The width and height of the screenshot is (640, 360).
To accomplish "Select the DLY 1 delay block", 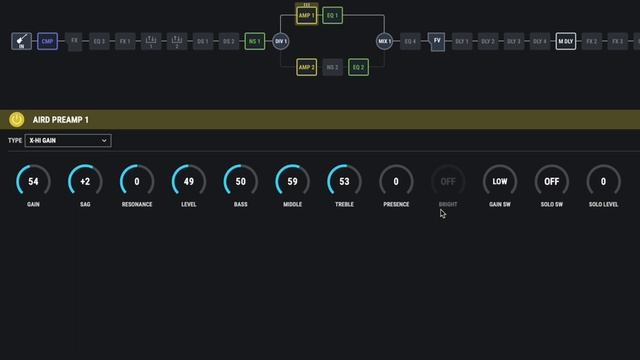I will [x=462, y=41].
